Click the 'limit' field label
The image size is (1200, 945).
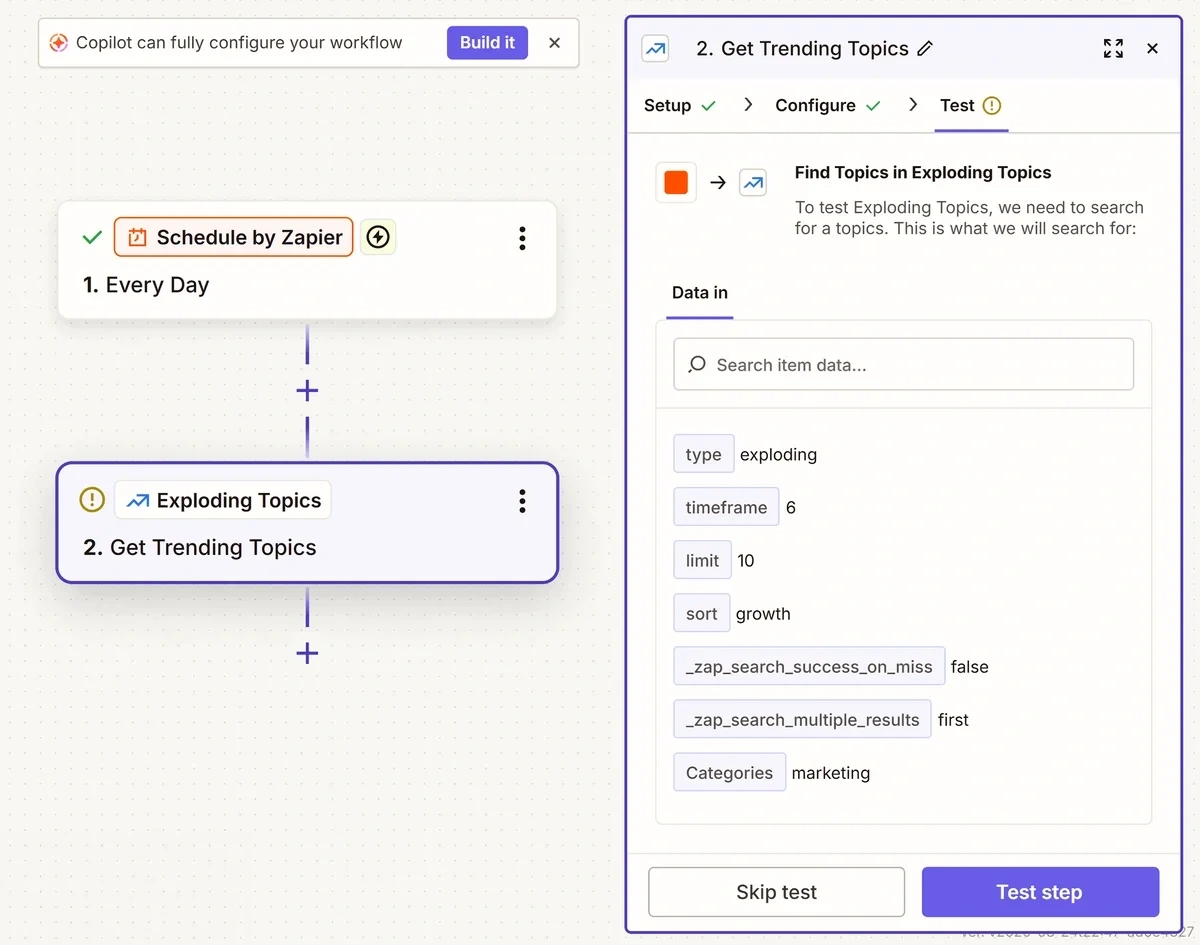[702, 560]
